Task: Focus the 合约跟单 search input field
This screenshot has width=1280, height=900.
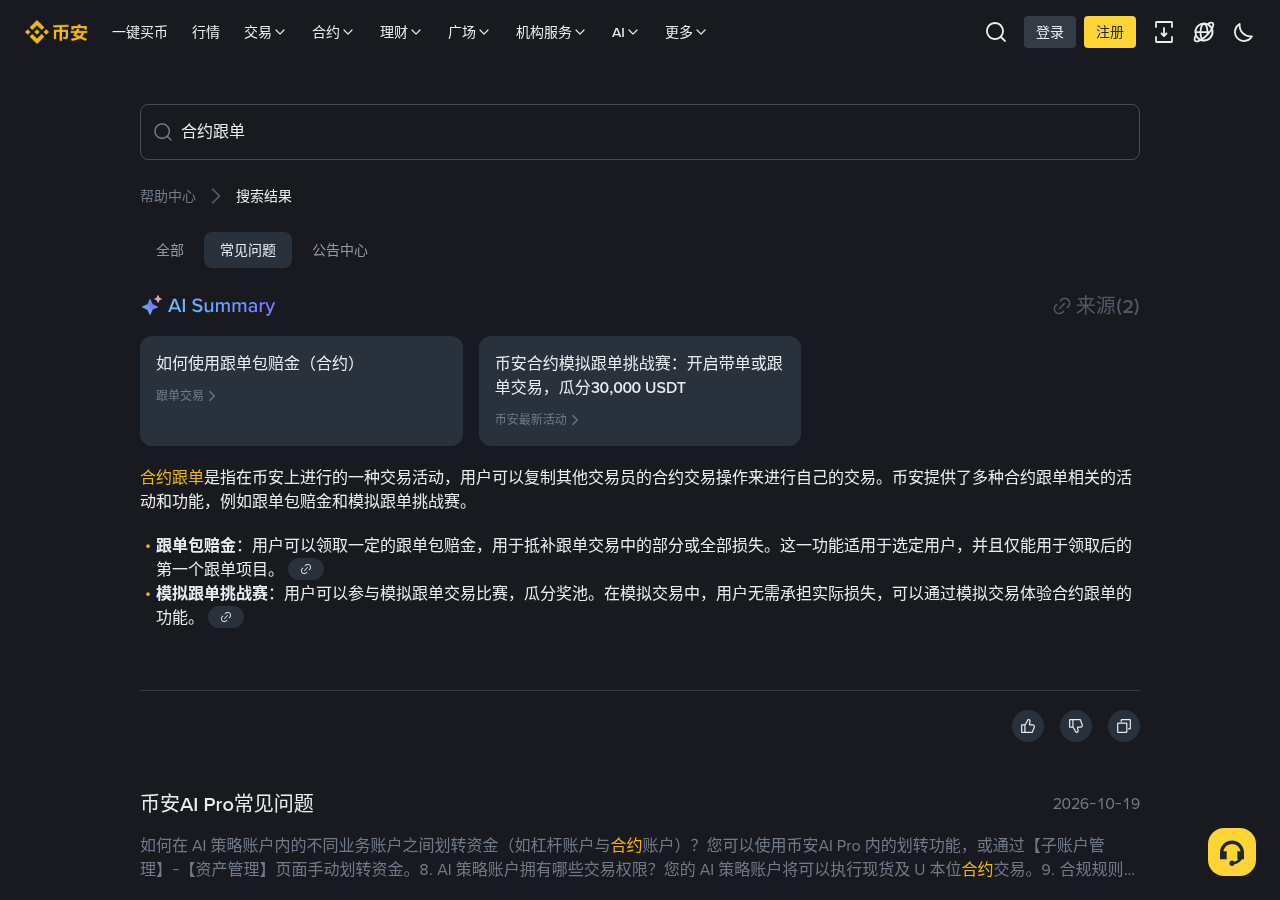Action: click(x=640, y=132)
